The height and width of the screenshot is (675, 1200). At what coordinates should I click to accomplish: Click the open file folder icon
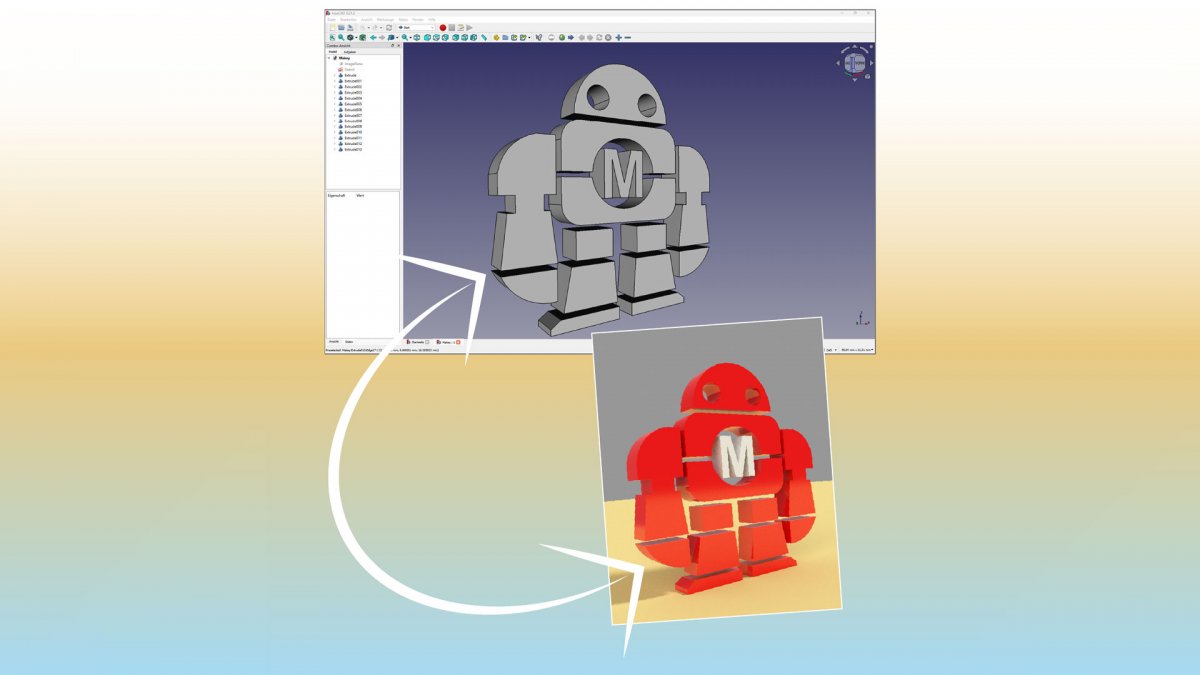tap(340, 27)
